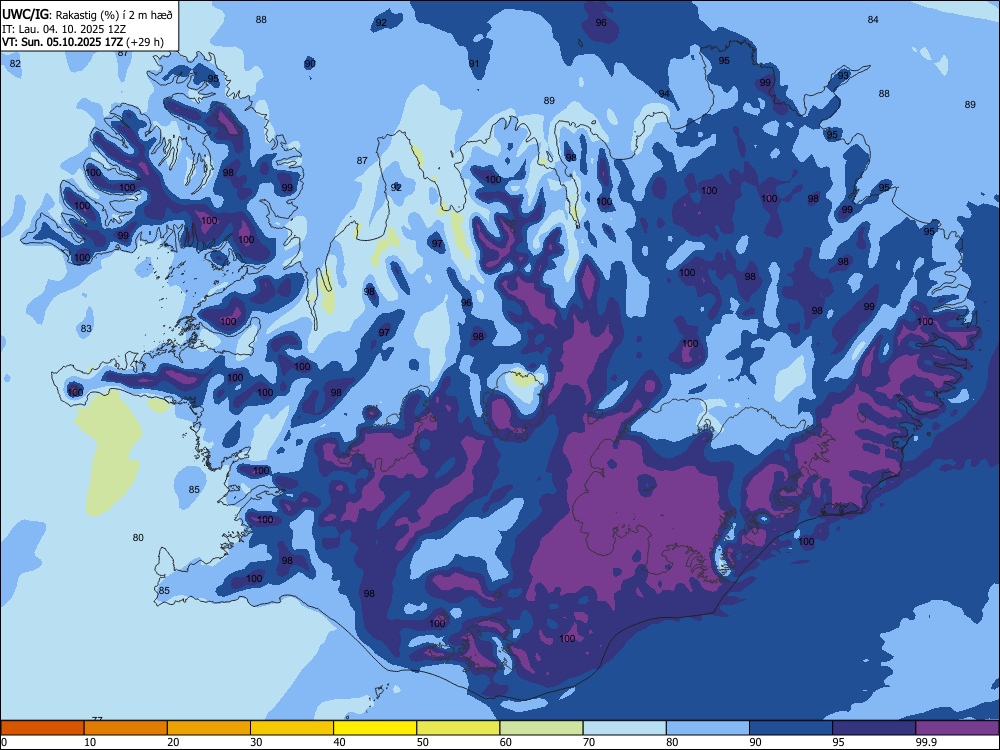The width and height of the screenshot is (1000, 750).
Task: Click the 'IT: Lau. 04. 10. 2025 12Z' line
Action: 64,29
